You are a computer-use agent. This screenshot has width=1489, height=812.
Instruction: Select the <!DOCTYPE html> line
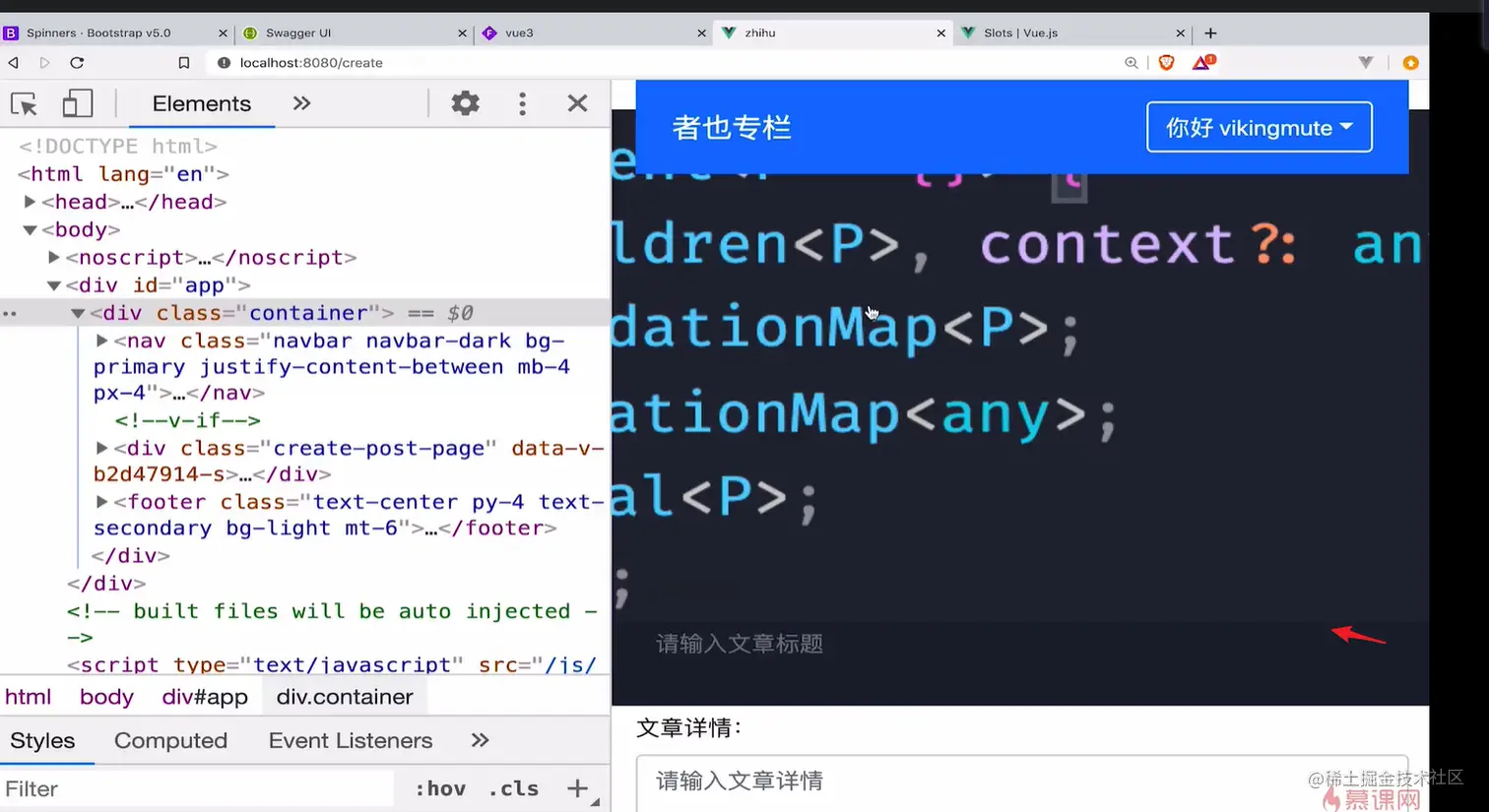pyautogui.click(x=118, y=146)
